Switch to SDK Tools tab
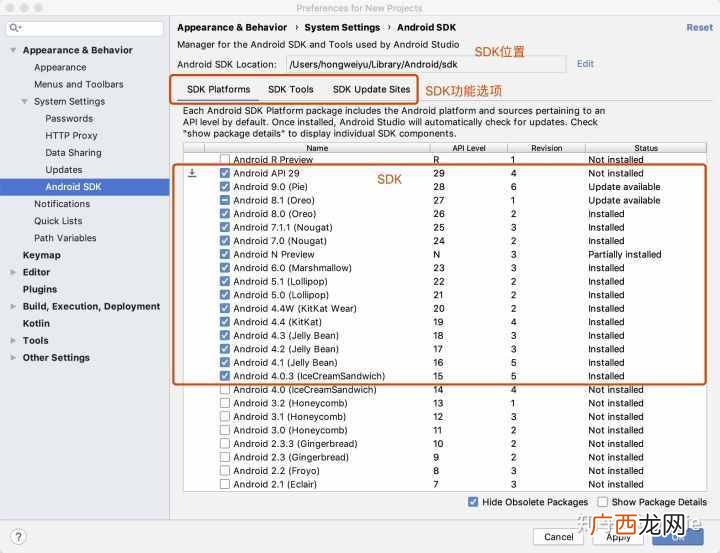Screen dimensions: 720x553 291,89
